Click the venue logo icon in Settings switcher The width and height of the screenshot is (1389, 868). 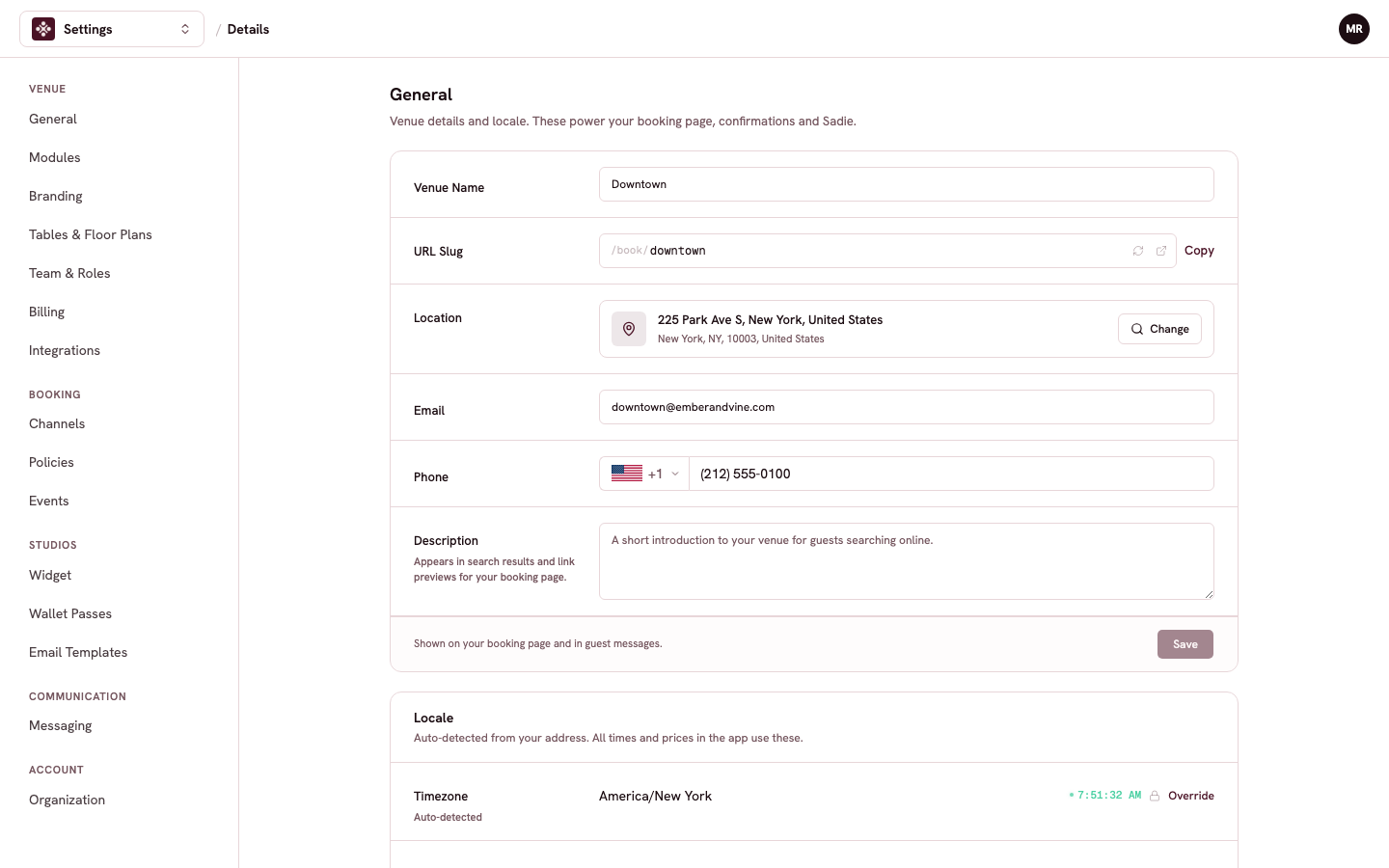[x=43, y=29]
